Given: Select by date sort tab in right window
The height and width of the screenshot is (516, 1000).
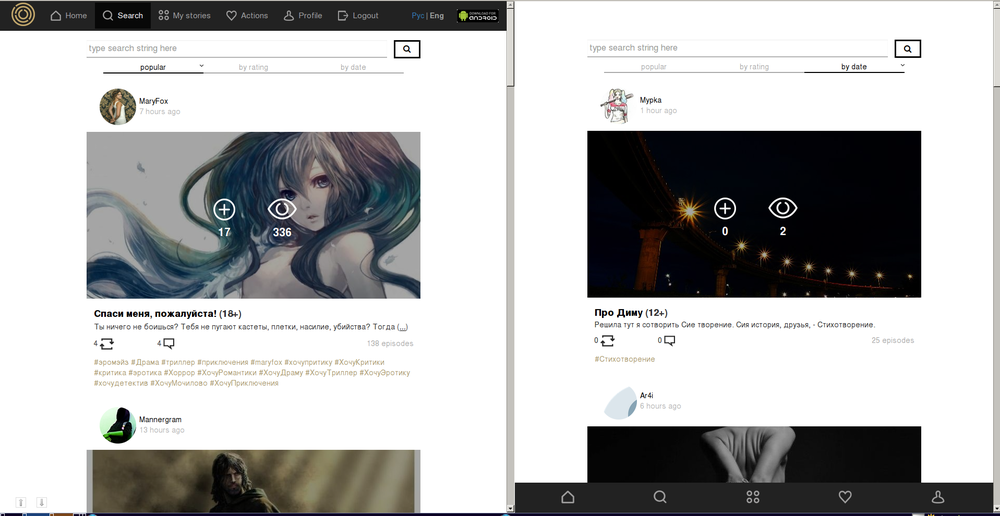Looking at the screenshot, I should (854, 66).
